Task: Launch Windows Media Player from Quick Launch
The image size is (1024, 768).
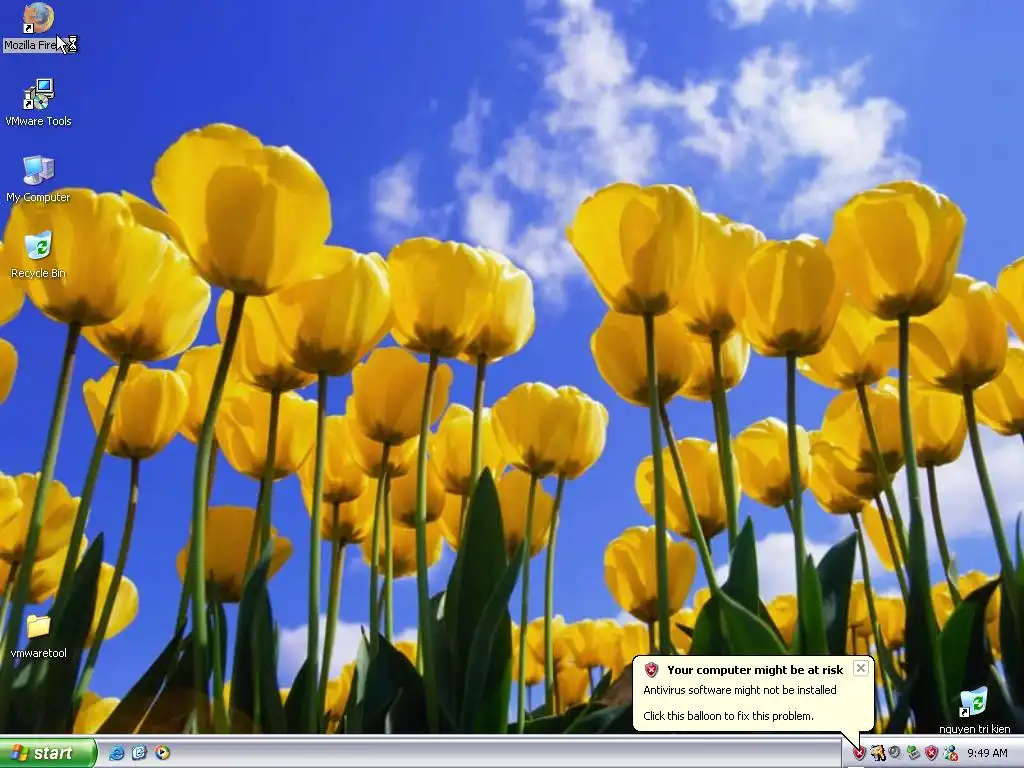Action: (x=163, y=753)
